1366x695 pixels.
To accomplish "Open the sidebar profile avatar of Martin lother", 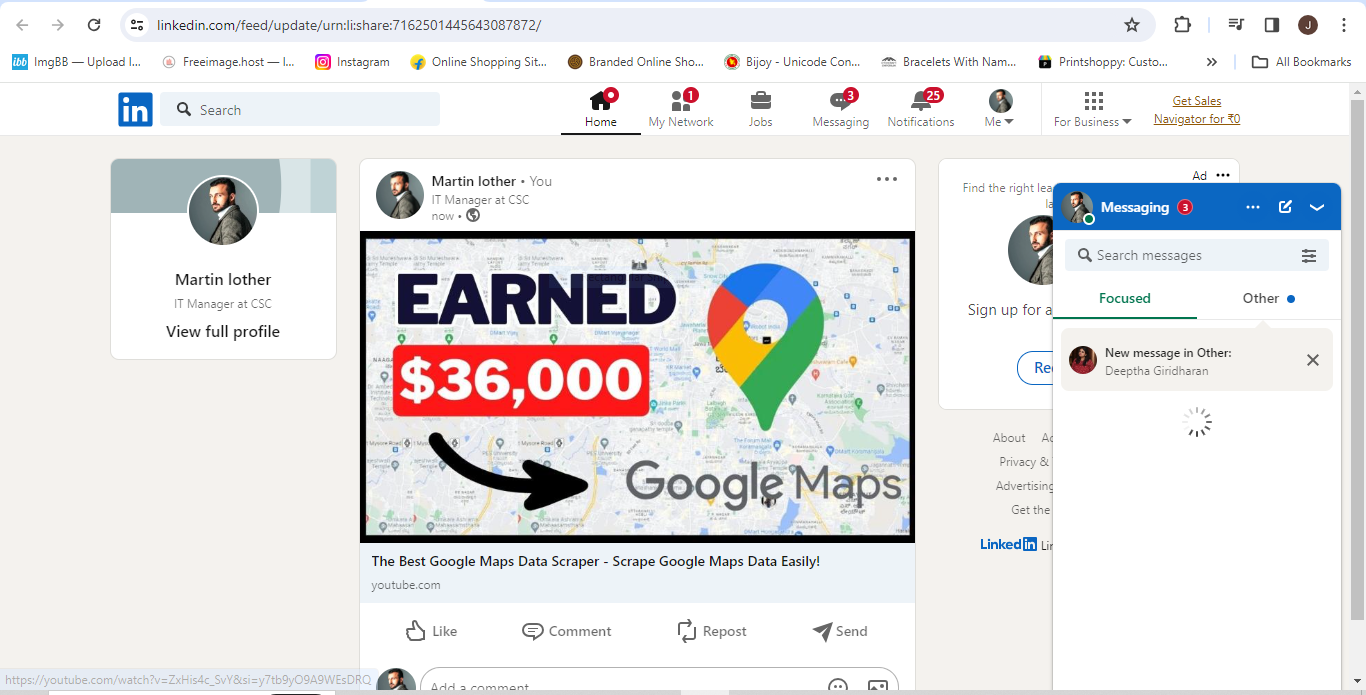I will [x=223, y=211].
